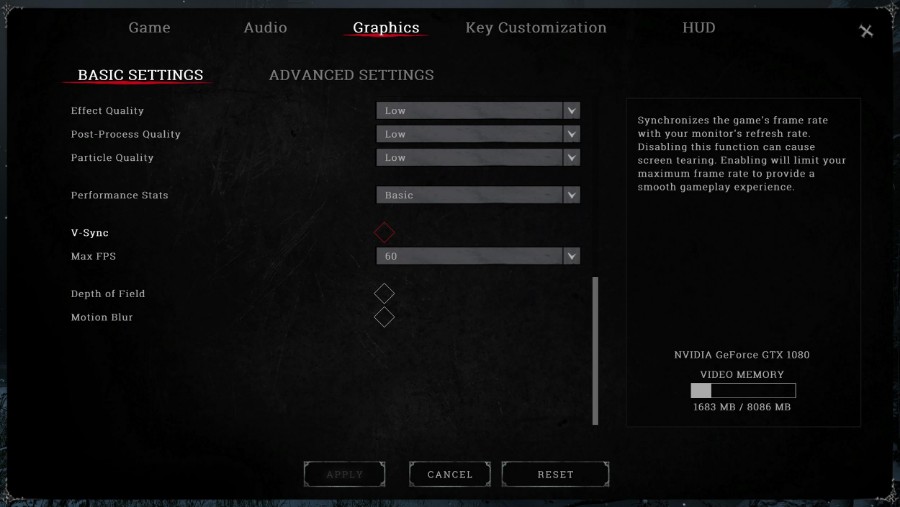Expand the Effect Quality dropdown arrow
The image size is (900, 507).
coord(571,111)
